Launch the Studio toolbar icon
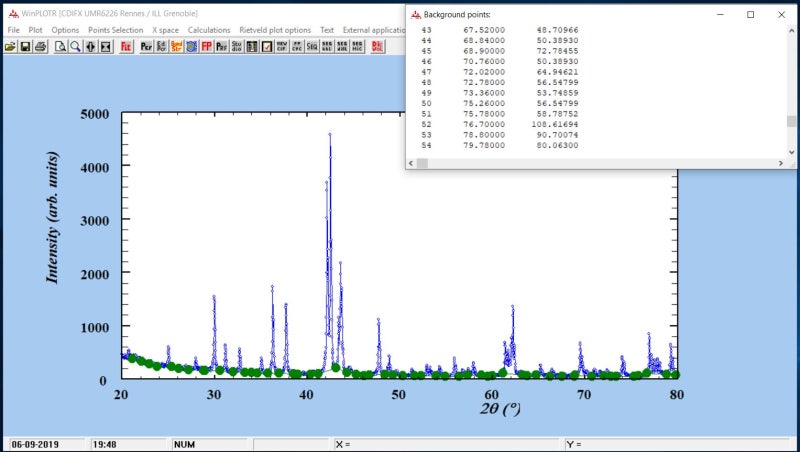800x452 pixels. (236, 46)
